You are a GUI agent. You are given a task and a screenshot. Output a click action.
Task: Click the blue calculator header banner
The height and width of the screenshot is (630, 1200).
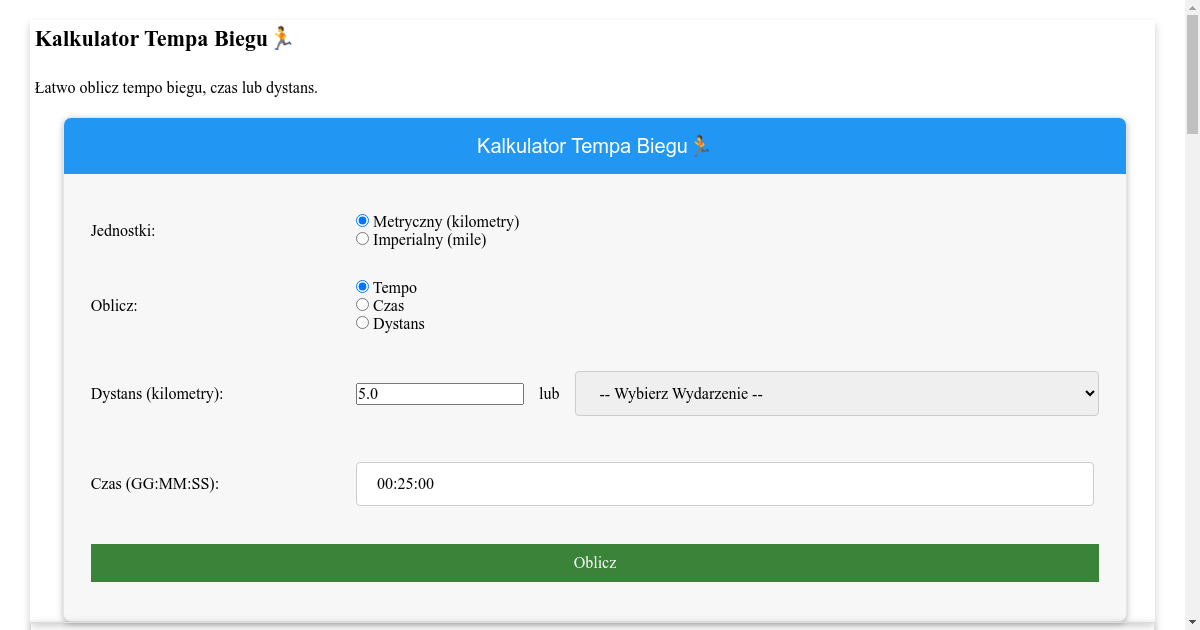coord(595,145)
